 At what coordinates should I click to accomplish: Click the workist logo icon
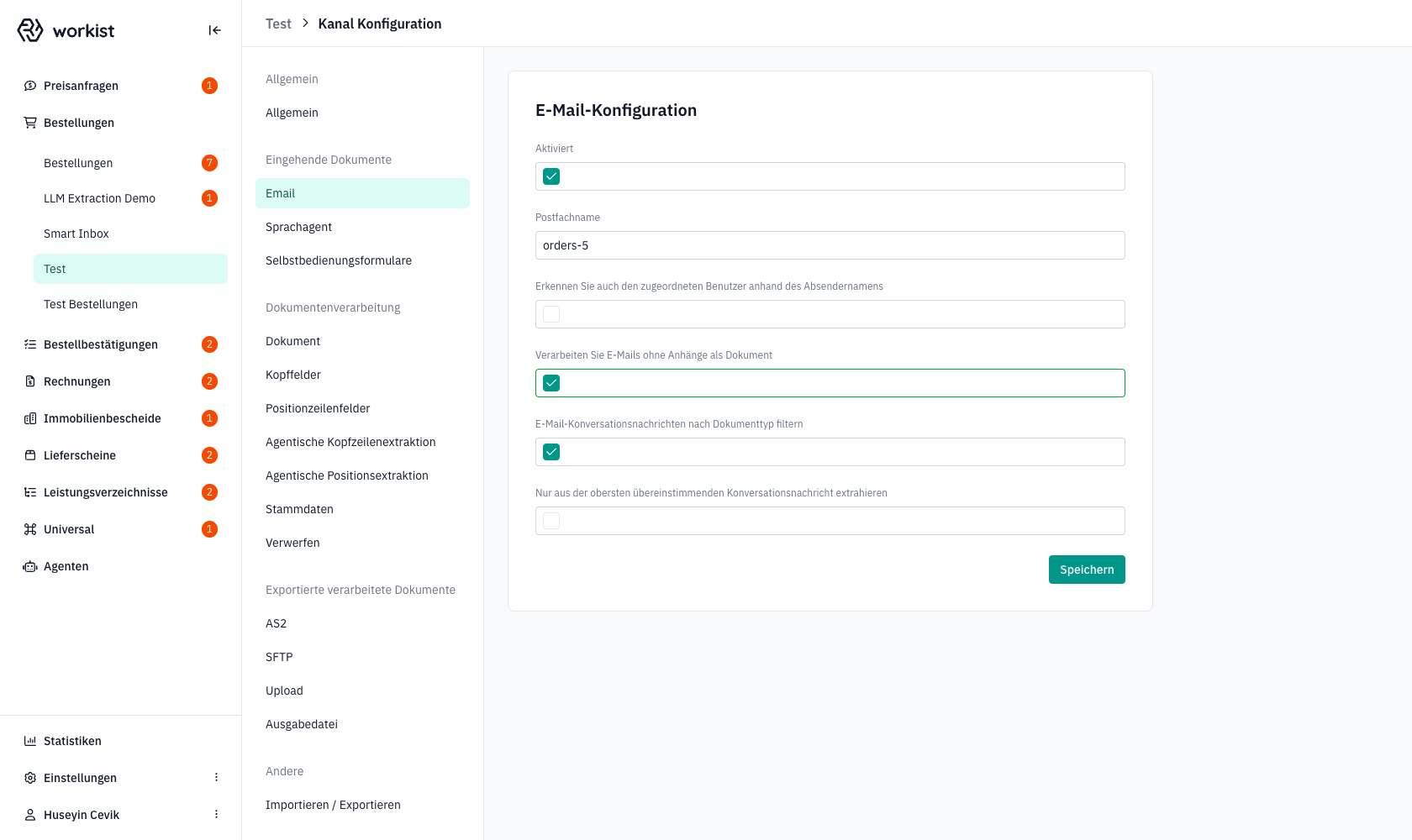coord(30,30)
